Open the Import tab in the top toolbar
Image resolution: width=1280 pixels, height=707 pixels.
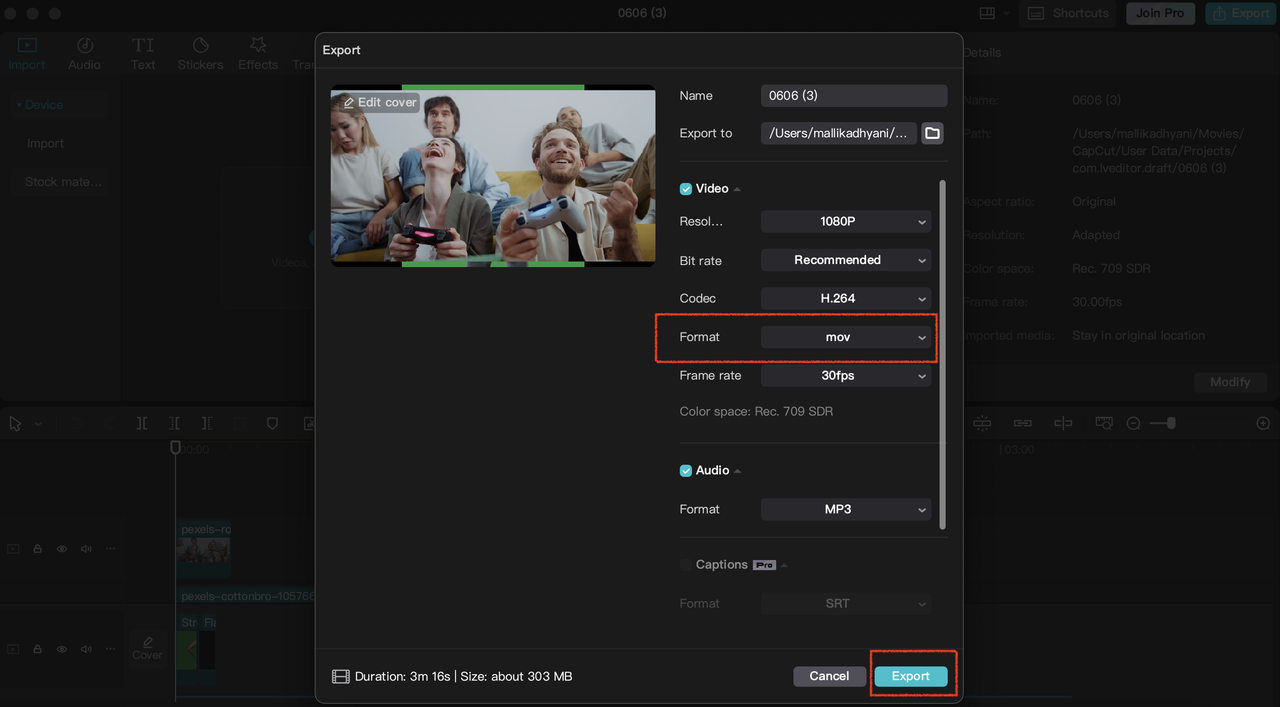coord(27,54)
